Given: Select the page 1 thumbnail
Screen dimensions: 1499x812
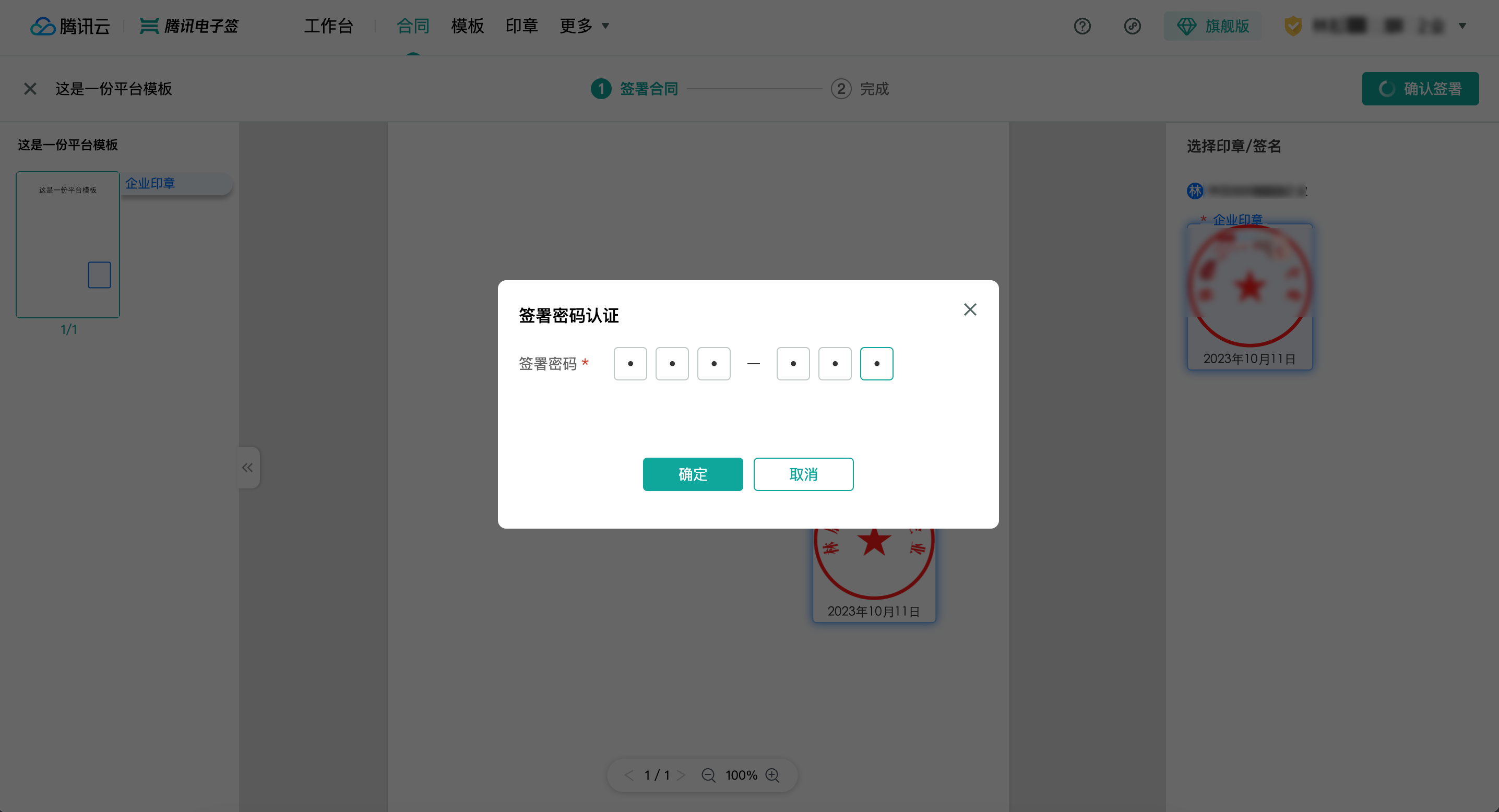Looking at the screenshot, I should (x=67, y=244).
